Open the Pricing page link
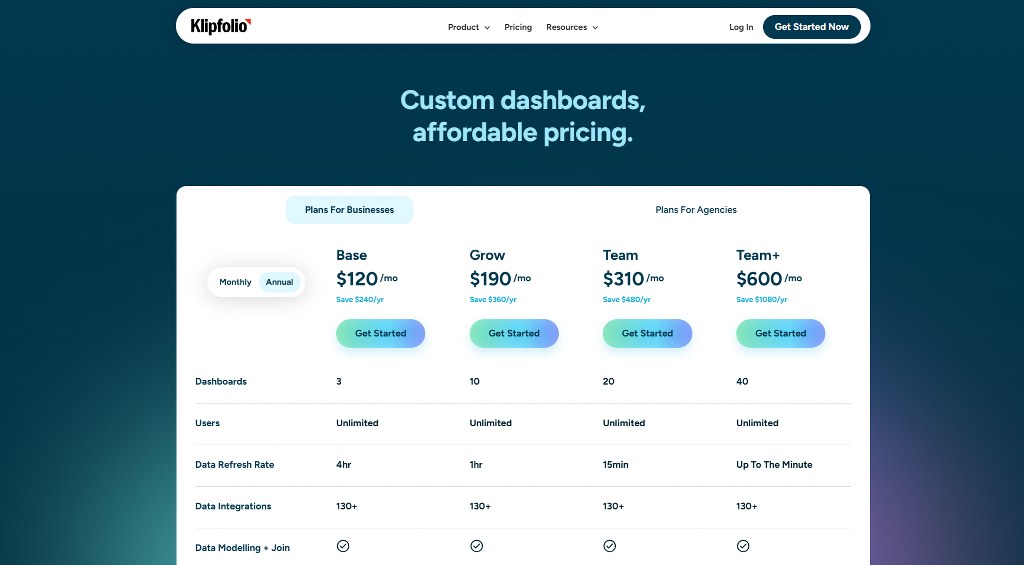 [518, 27]
